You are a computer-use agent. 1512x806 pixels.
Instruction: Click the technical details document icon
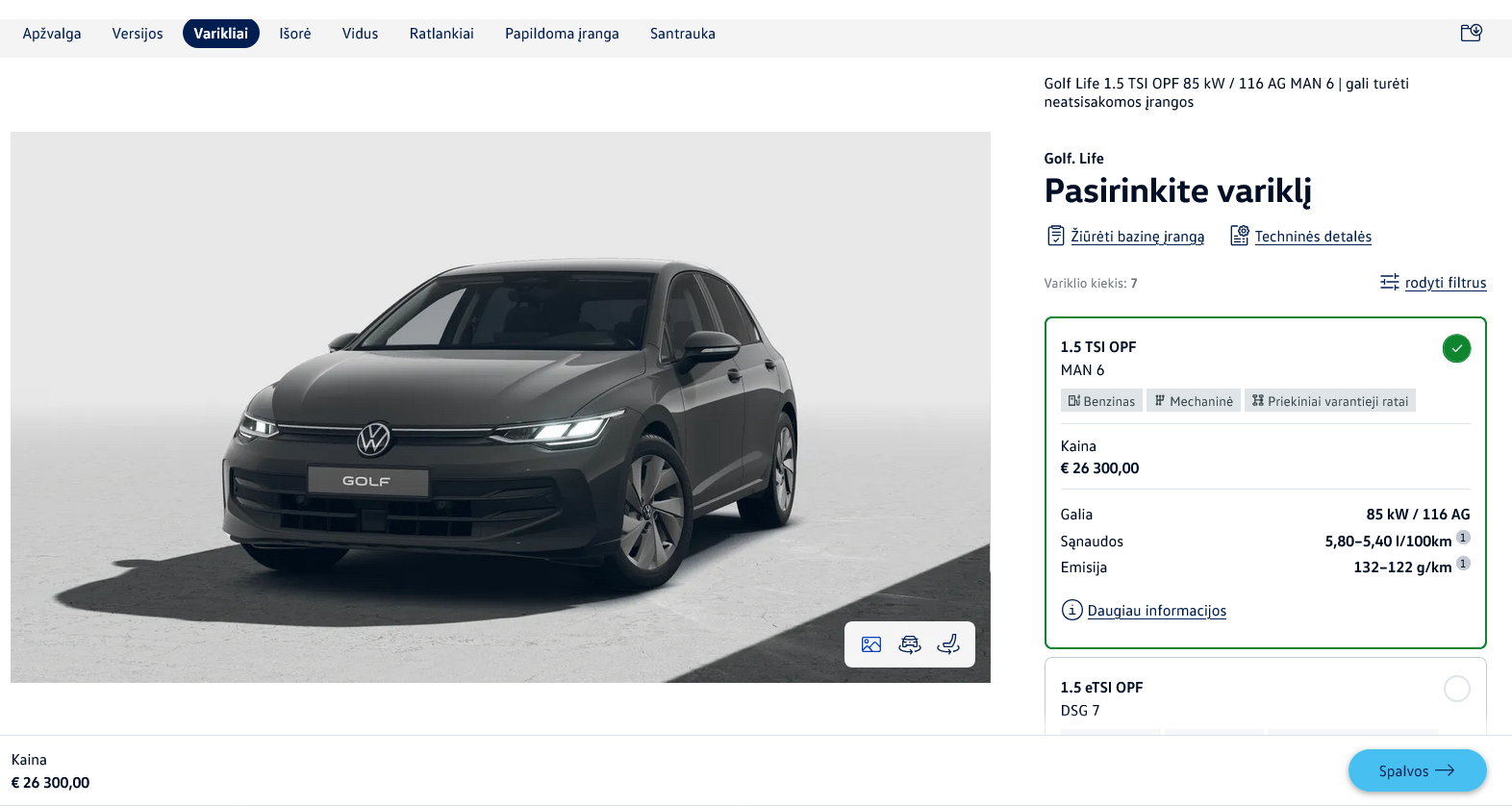1240,236
